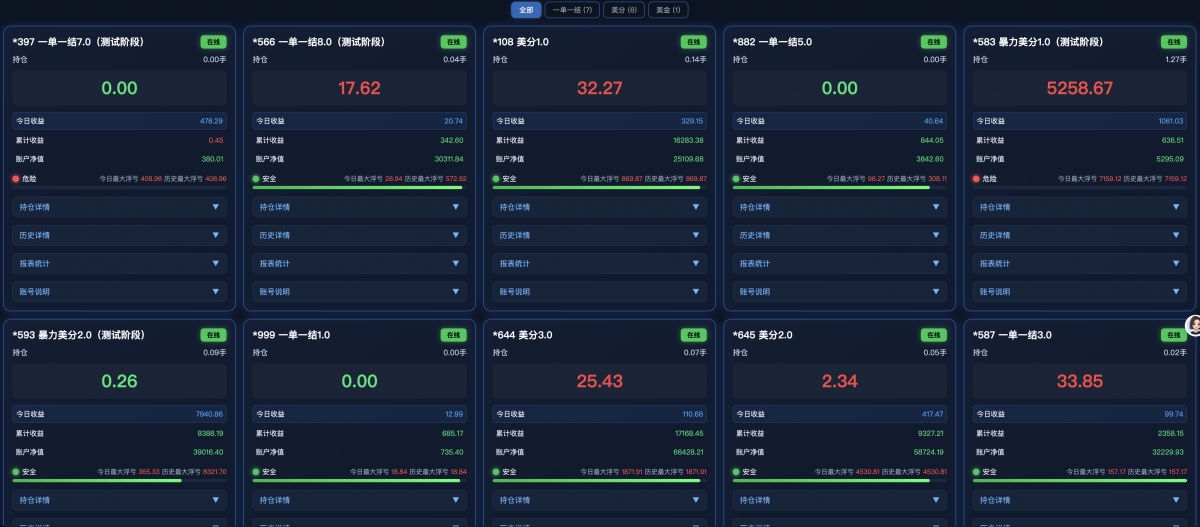The height and width of the screenshot is (527, 1200).
Task: Click the 账户净值 row in card *587
Action: pos(1079,452)
